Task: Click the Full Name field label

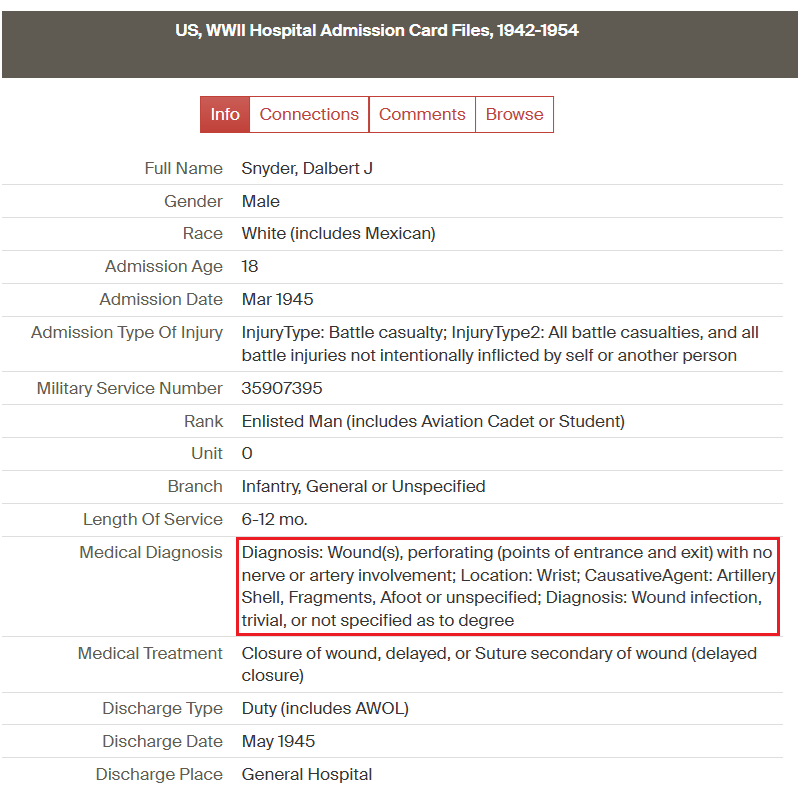Action: [x=184, y=168]
